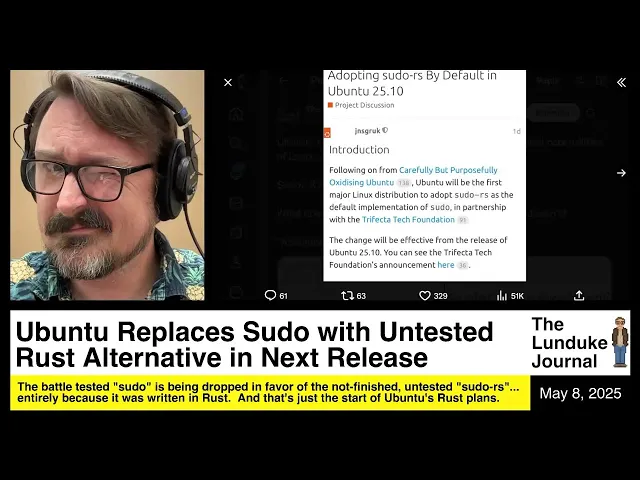This screenshot has height=480, width=640.
Task: Click the '51K' views count
Action: (517, 296)
